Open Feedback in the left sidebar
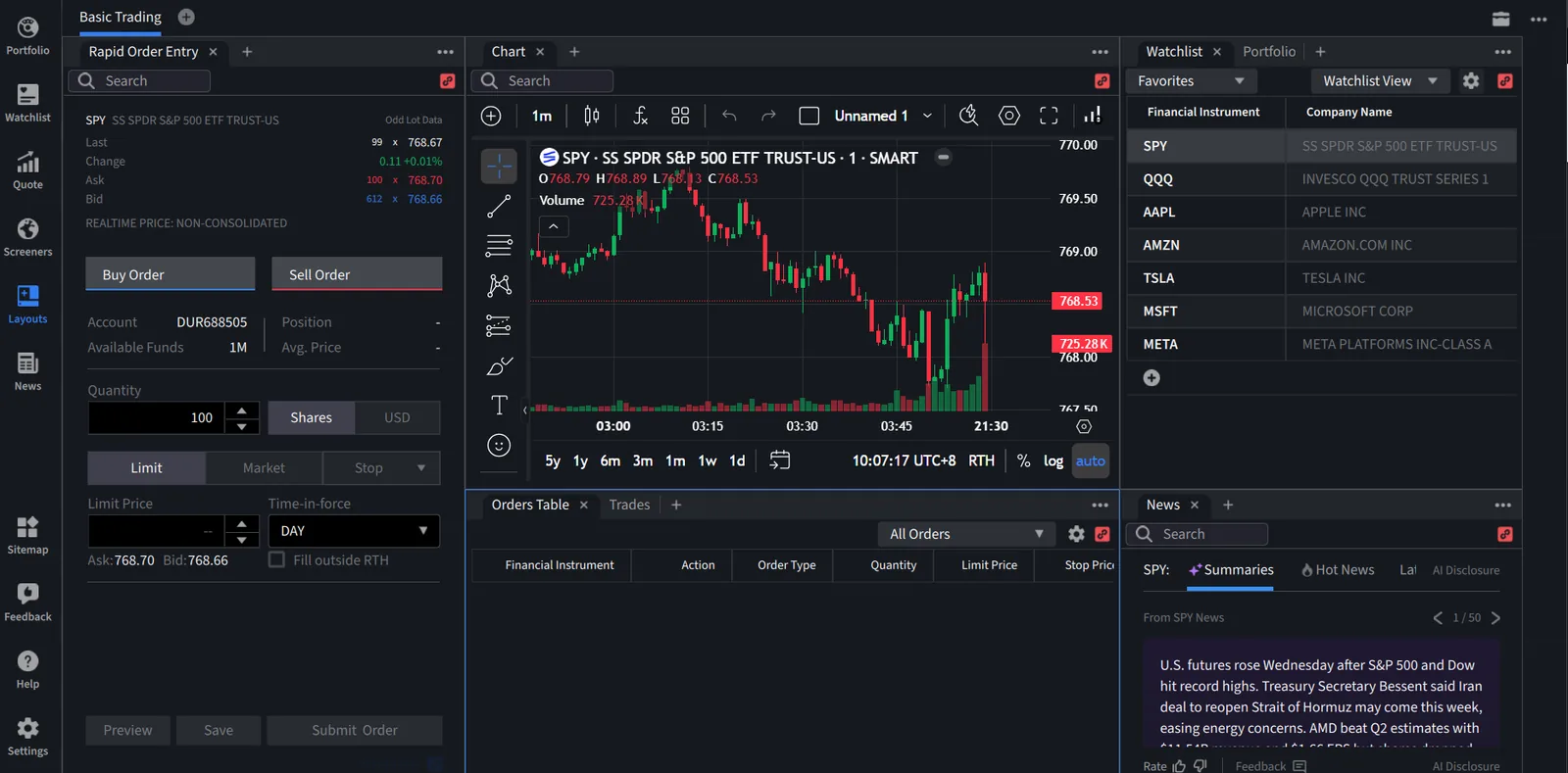Screen dimensions: 1568x773 point(27,603)
